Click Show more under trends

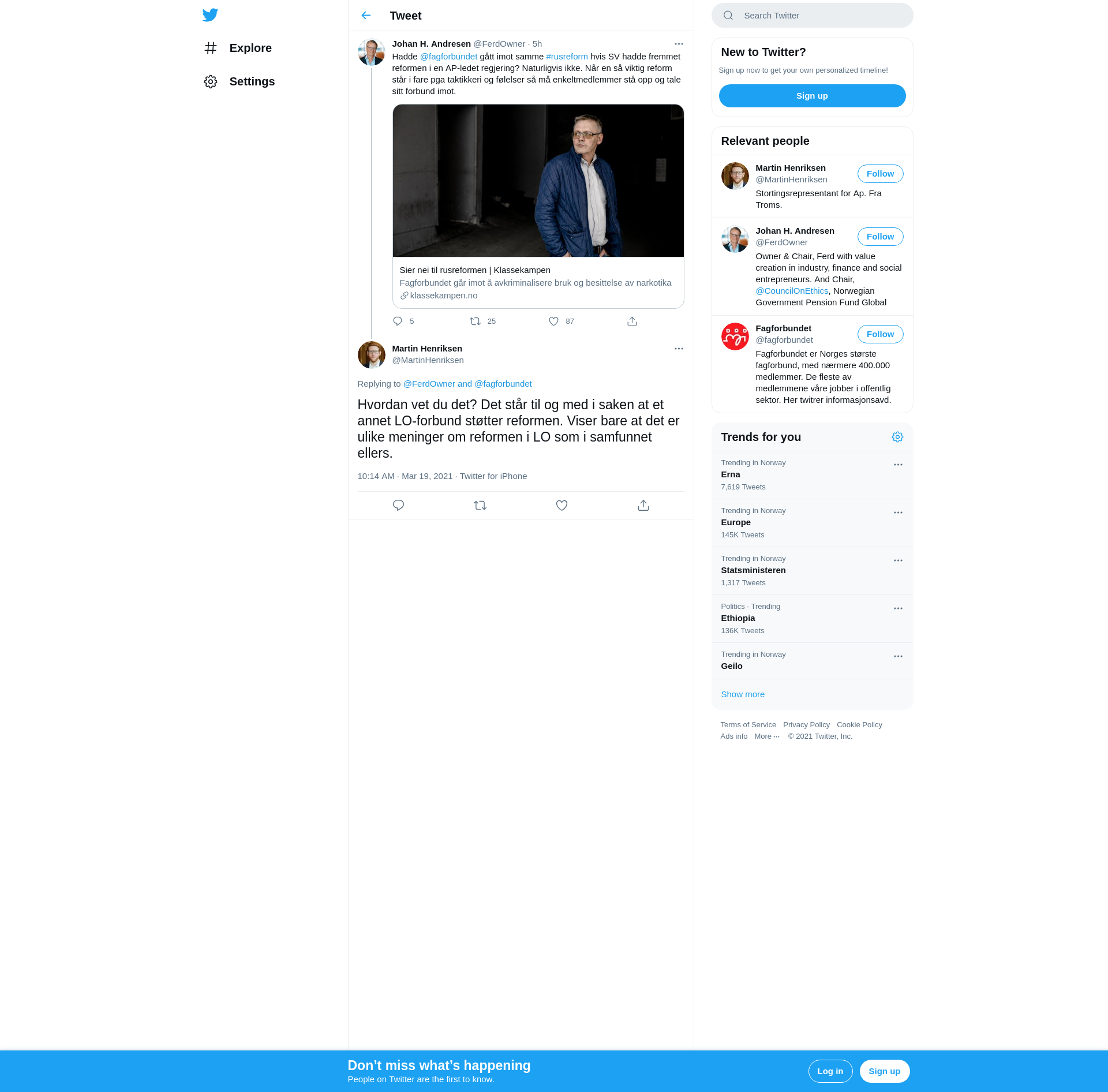coord(743,694)
